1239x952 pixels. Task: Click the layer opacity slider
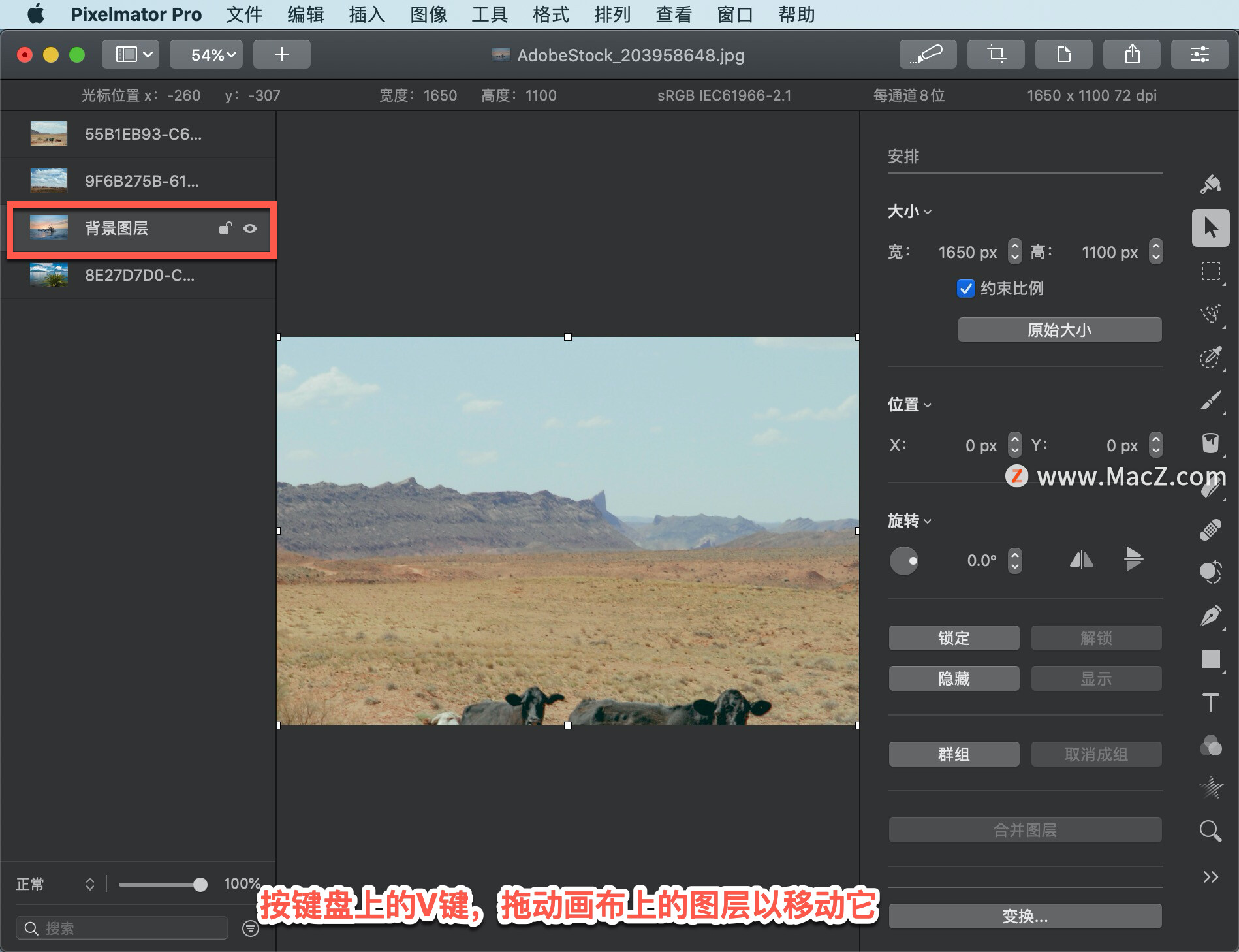point(163,884)
